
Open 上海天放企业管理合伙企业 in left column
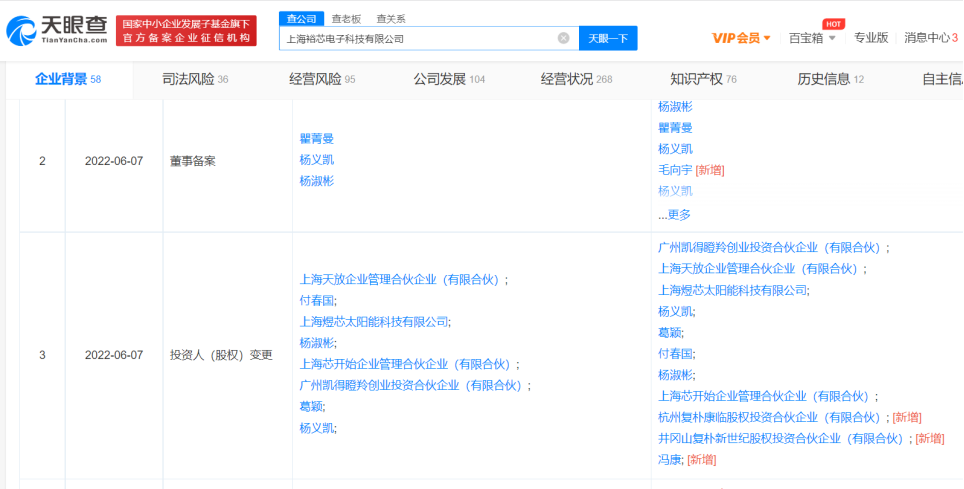tap(401, 280)
